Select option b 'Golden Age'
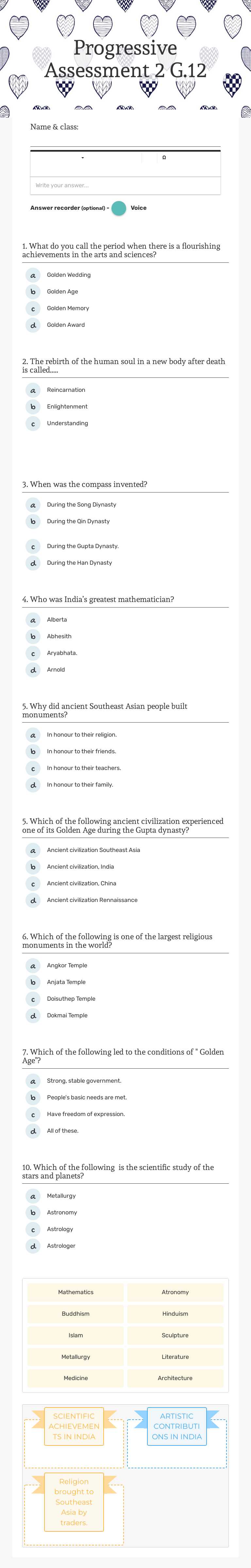The height and width of the screenshot is (1568, 251). point(62,292)
